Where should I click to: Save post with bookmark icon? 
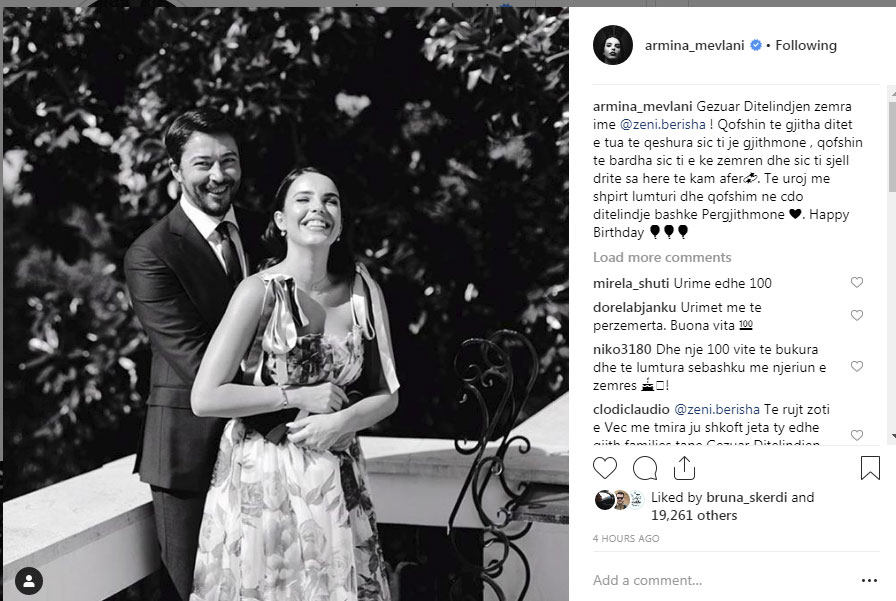(870, 468)
